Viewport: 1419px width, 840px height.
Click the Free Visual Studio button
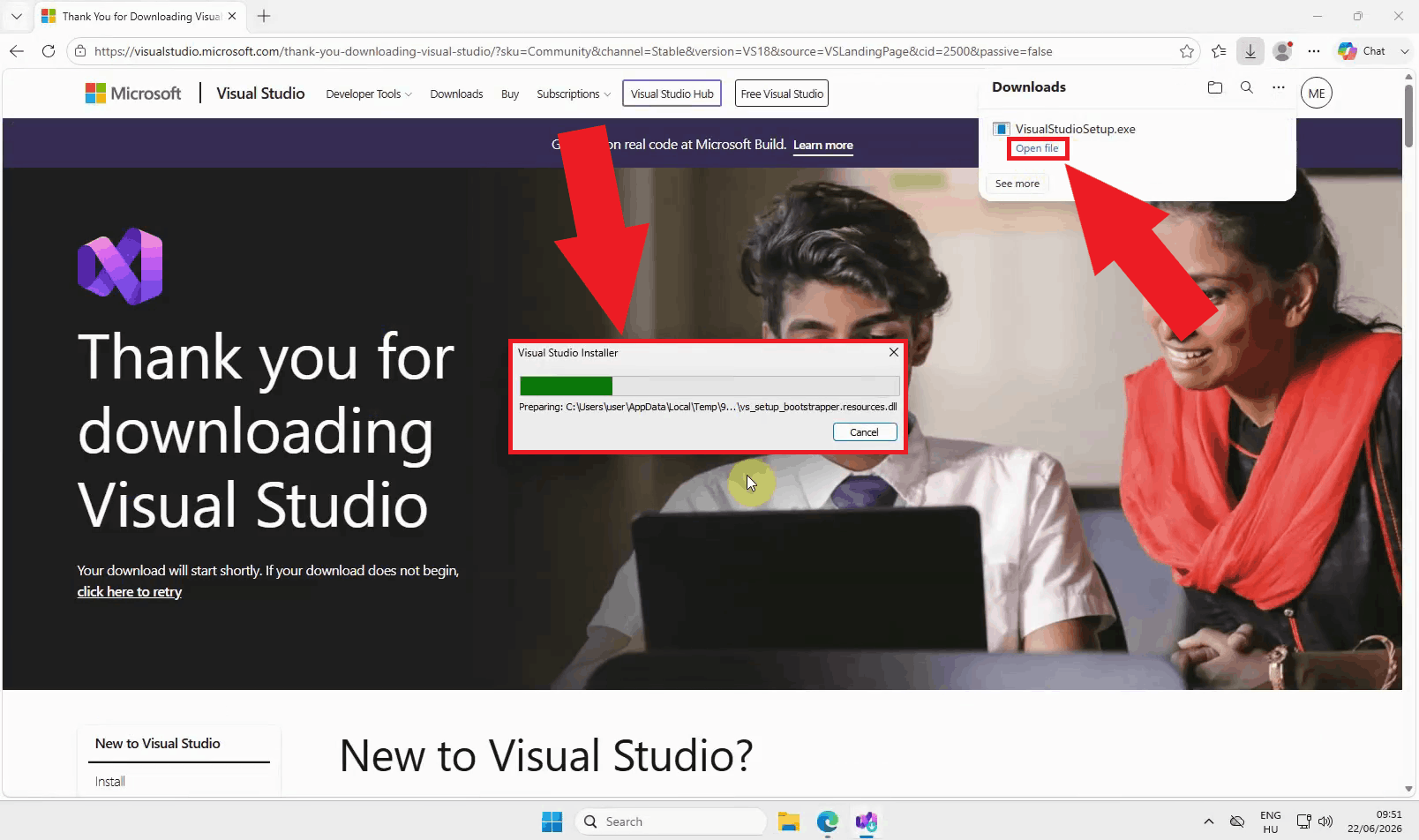[782, 94]
